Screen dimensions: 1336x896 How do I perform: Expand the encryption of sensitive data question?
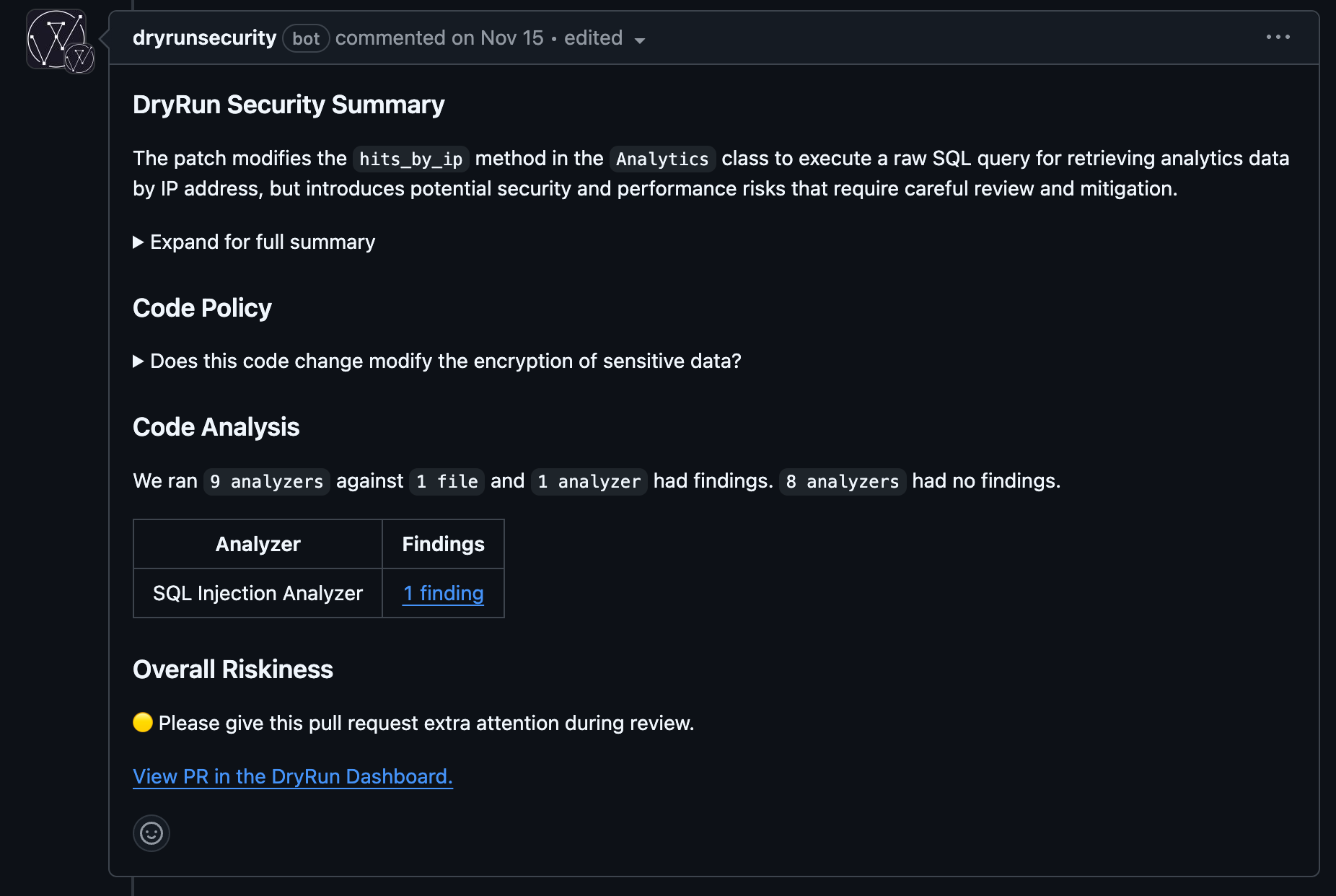click(x=437, y=361)
